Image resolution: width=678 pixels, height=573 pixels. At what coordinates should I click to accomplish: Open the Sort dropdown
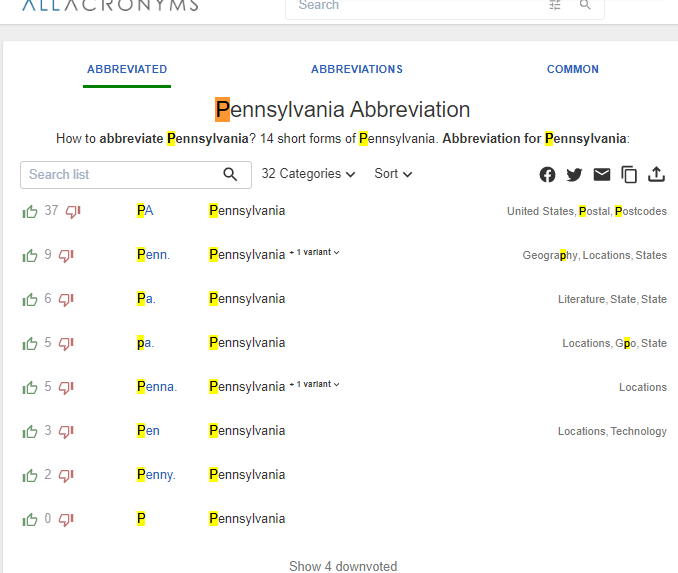coord(393,174)
